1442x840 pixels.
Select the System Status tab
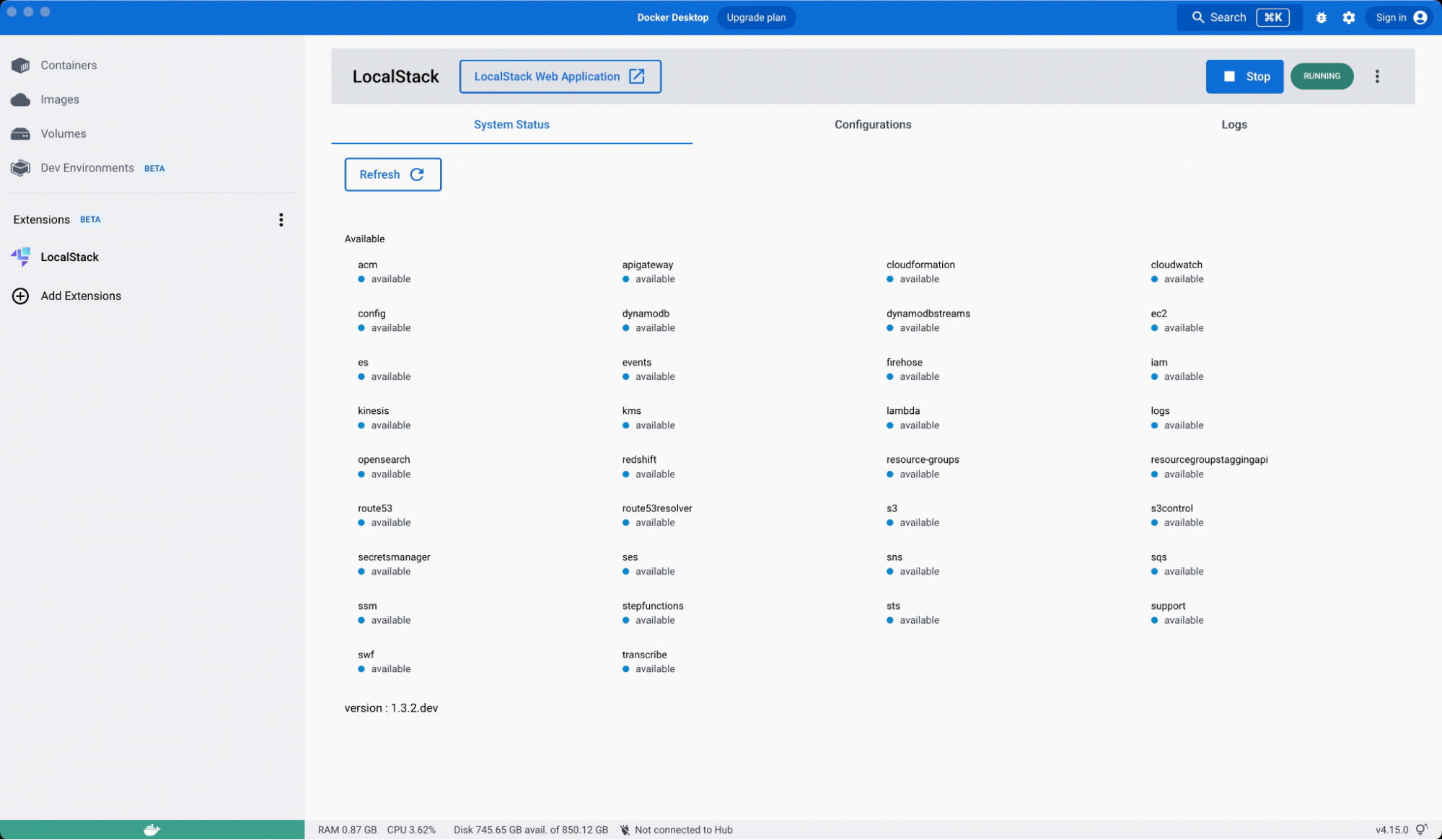point(511,124)
